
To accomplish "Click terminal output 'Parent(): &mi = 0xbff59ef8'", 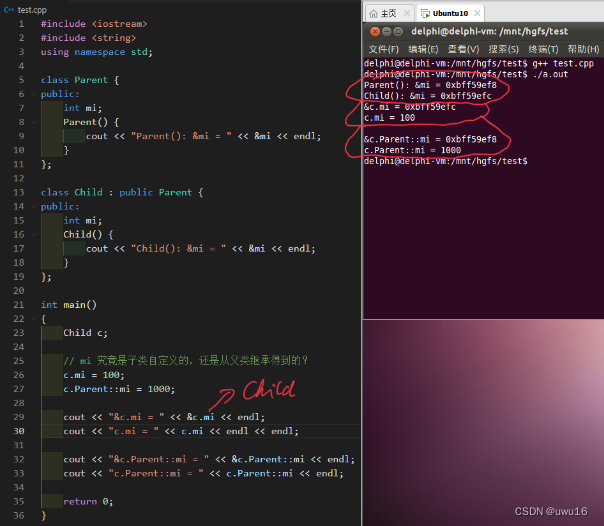I will tap(430, 85).
